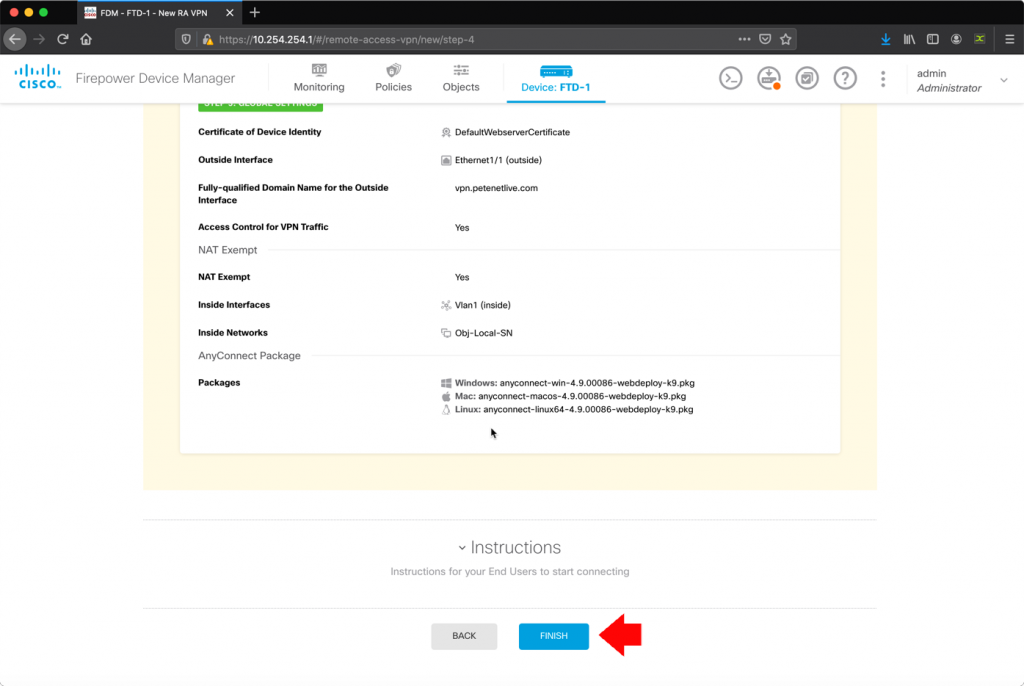
Task: Collapse the Instructions section chevron
Action: pos(461,547)
